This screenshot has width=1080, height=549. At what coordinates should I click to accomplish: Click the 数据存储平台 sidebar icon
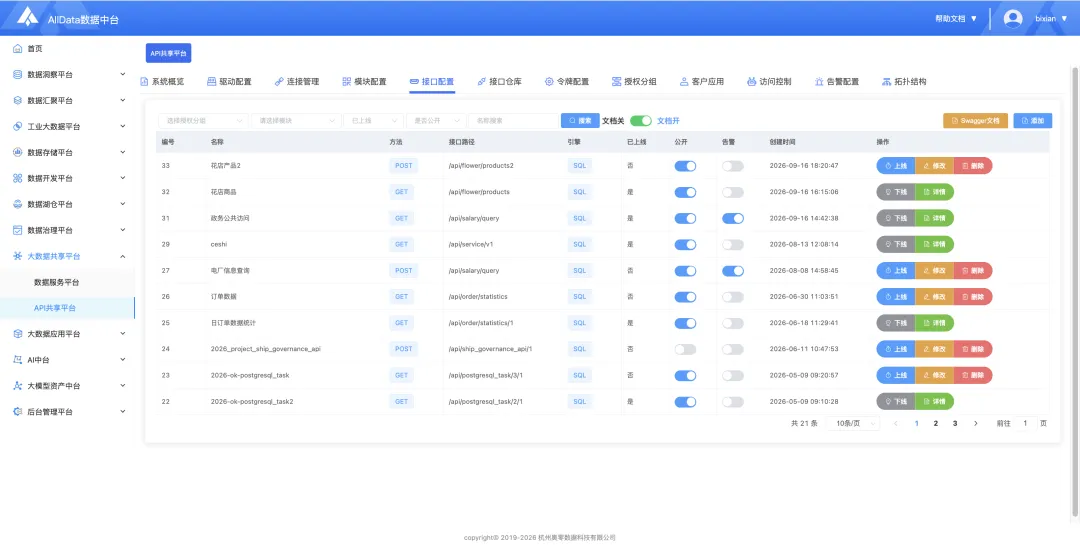click(x=18, y=152)
